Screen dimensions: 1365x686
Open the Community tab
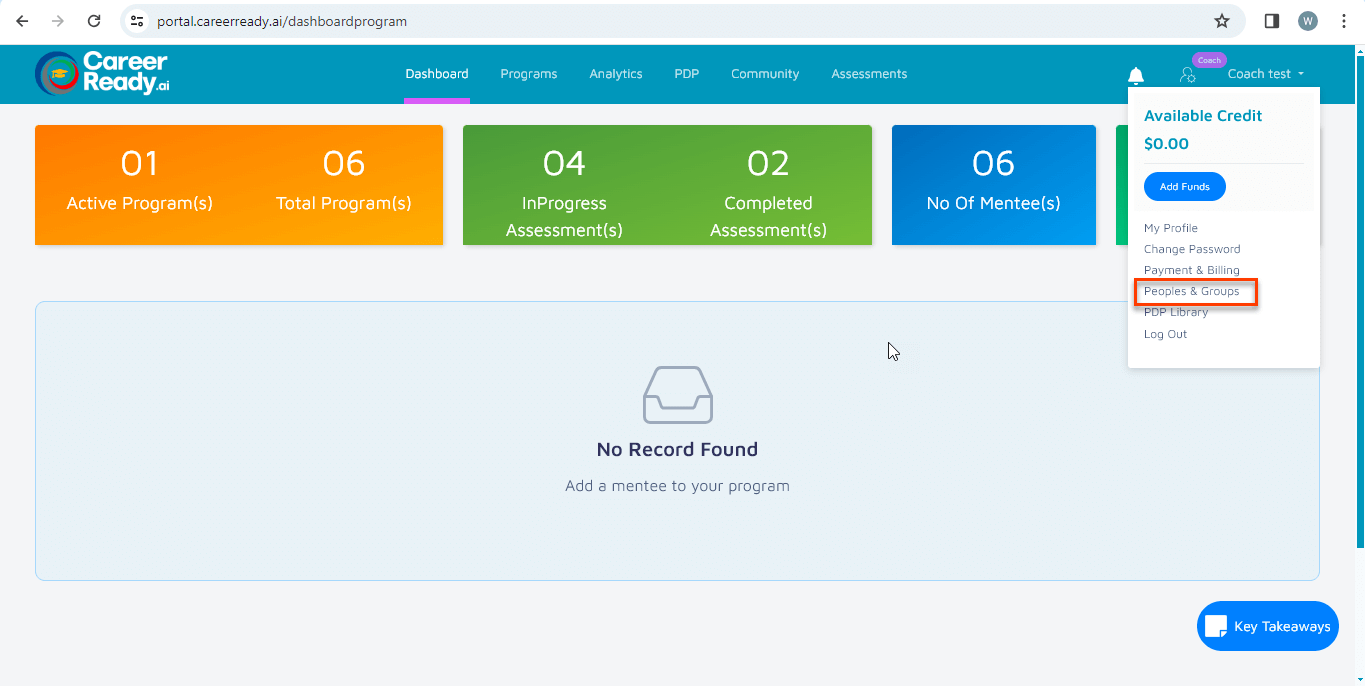click(764, 74)
